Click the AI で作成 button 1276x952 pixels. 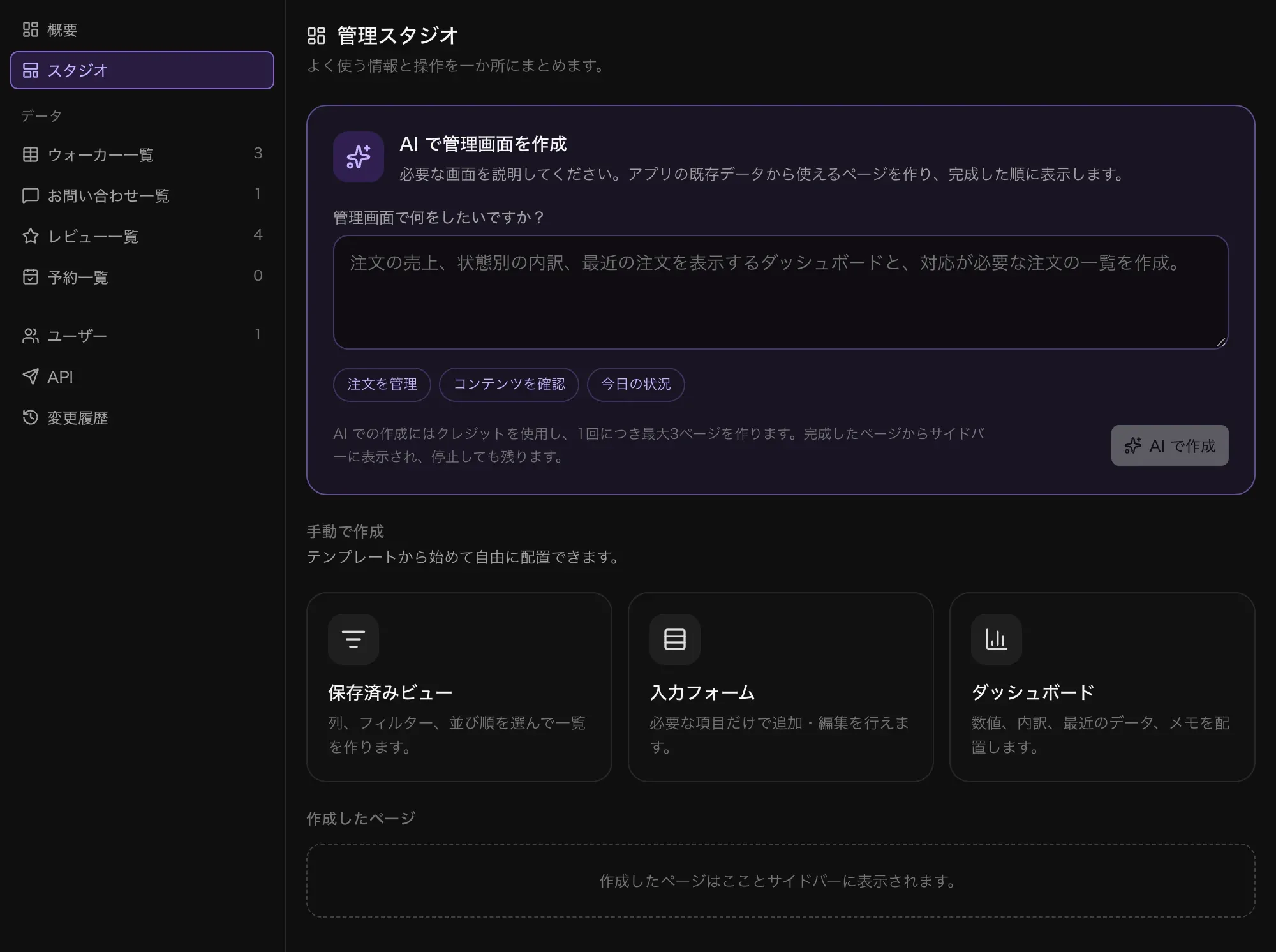[x=1169, y=445]
